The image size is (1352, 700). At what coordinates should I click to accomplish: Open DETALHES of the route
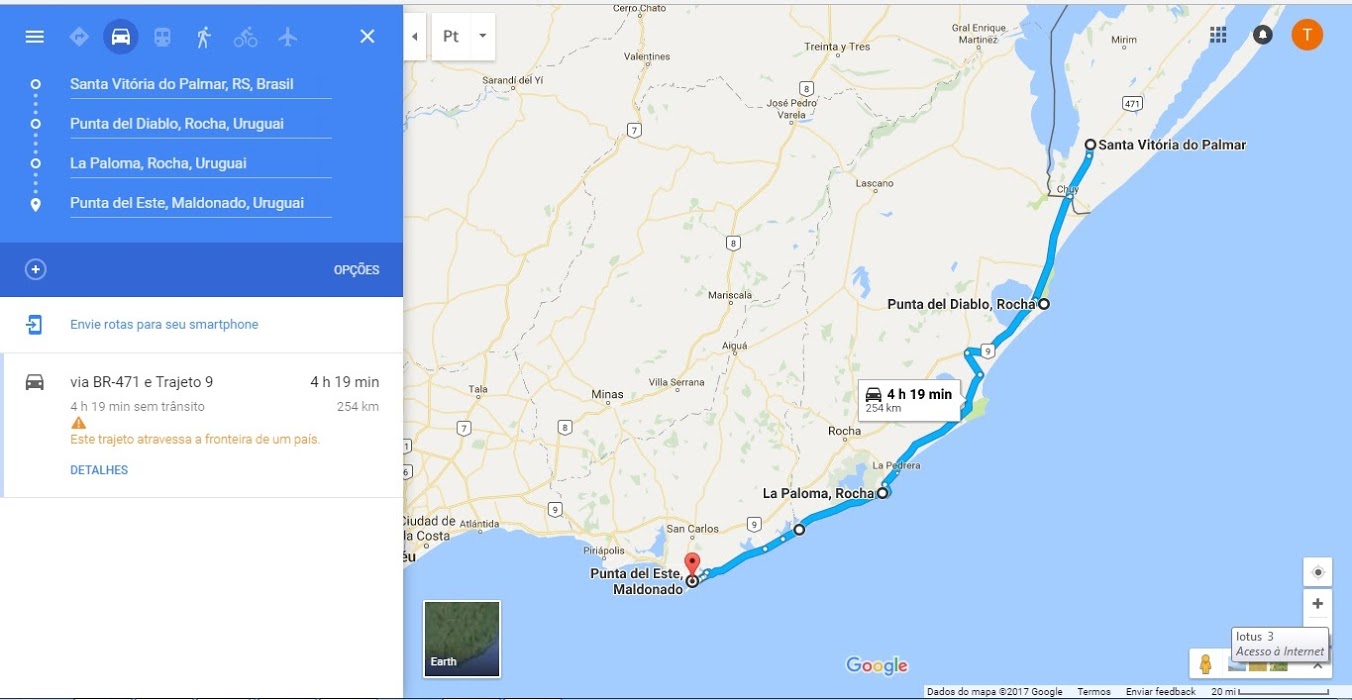click(x=99, y=470)
